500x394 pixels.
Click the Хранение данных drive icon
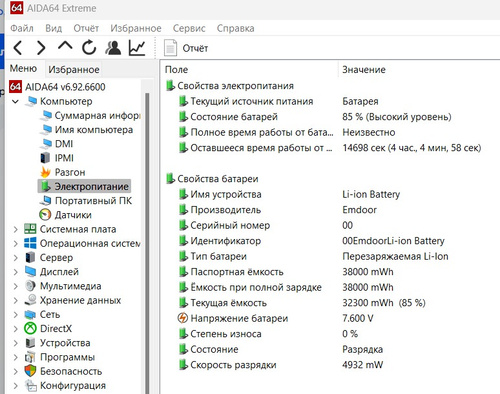(x=30, y=300)
